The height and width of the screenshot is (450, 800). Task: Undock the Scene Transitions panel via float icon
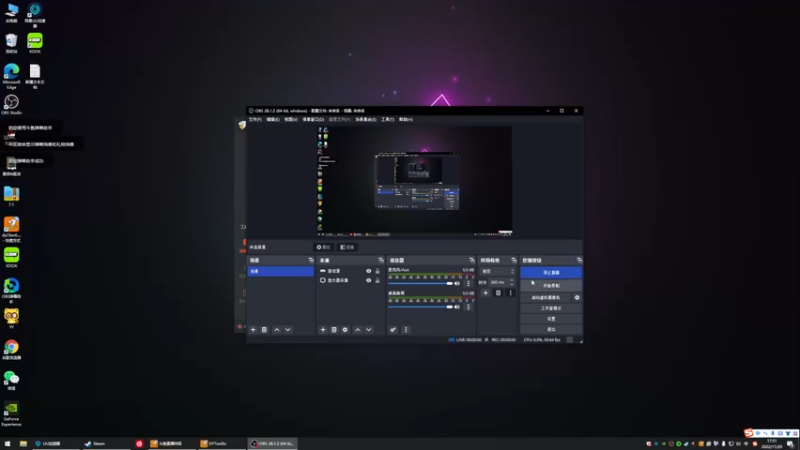tap(514, 260)
